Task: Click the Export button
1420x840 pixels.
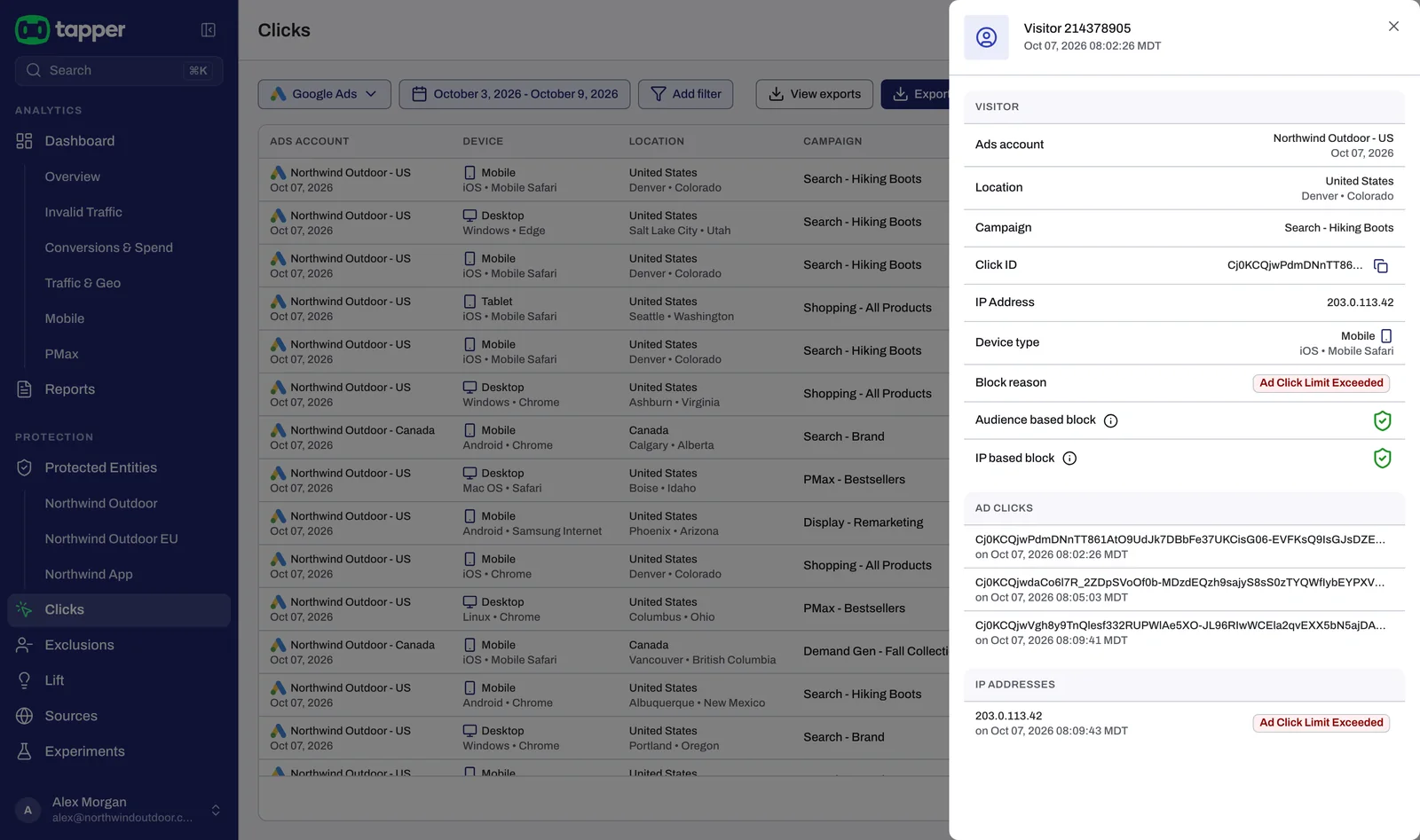Action: pos(916,94)
